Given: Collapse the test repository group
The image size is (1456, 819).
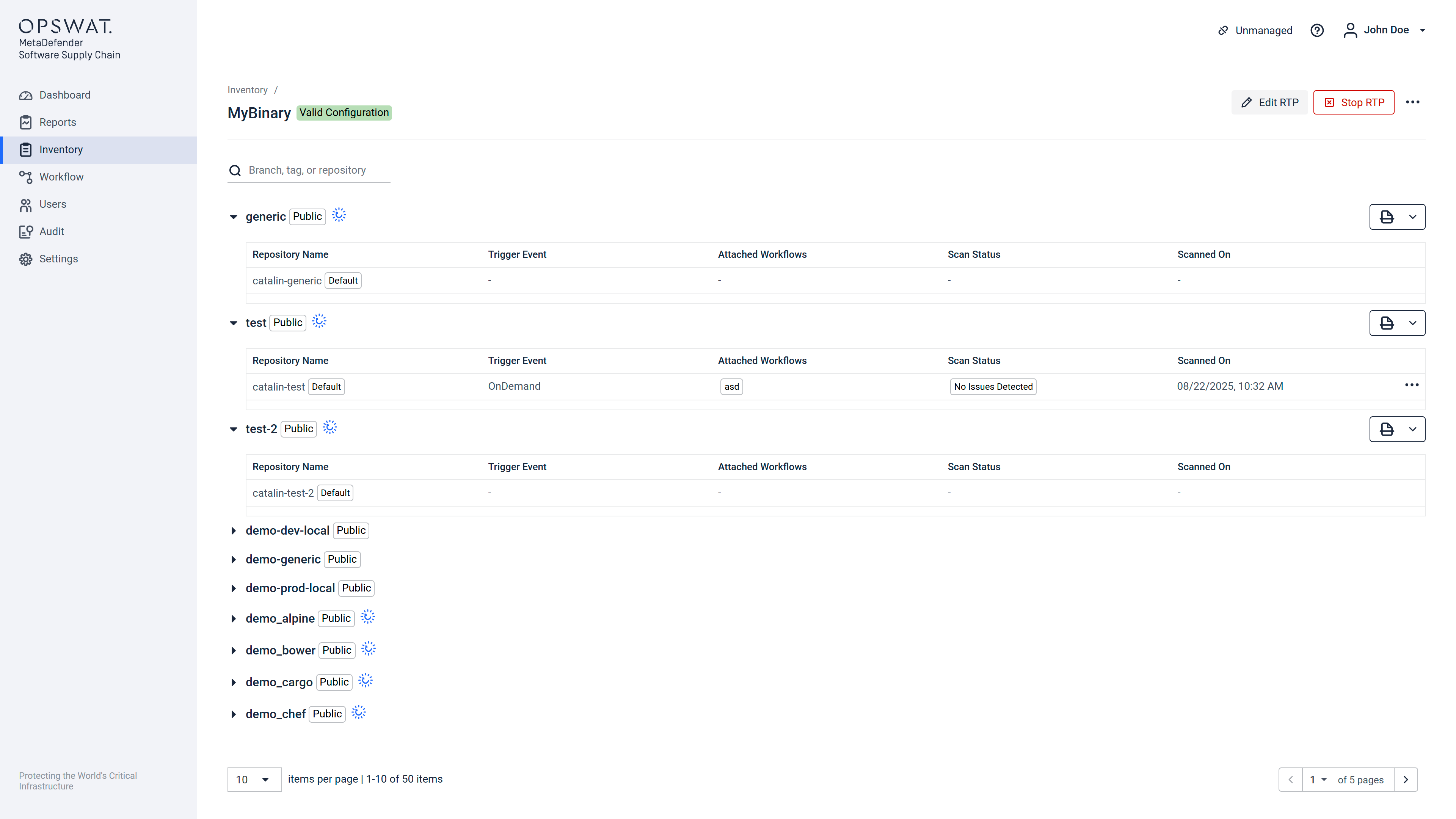Looking at the screenshot, I should [234, 323].
